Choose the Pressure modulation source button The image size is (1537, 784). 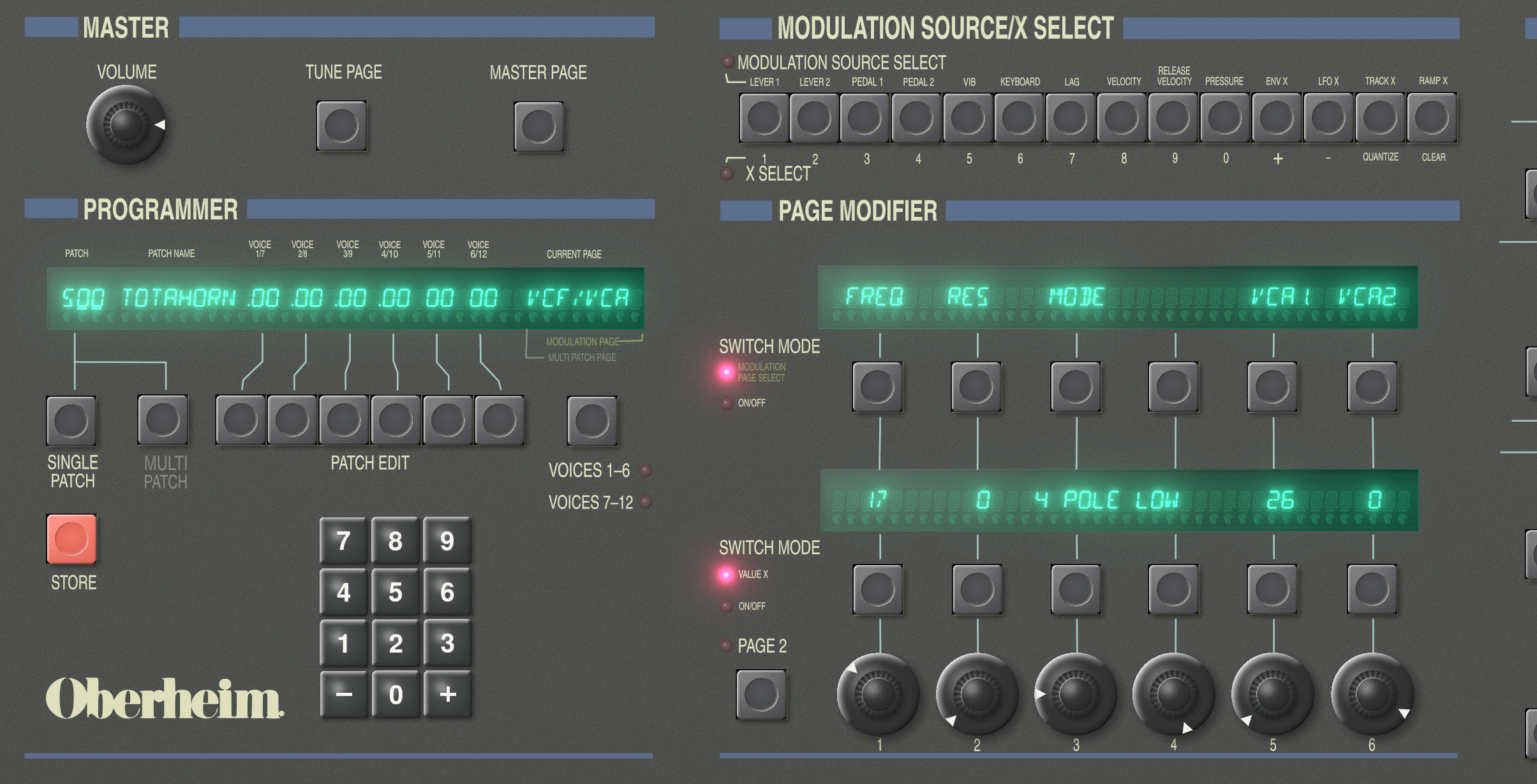tap(1224, 118)
